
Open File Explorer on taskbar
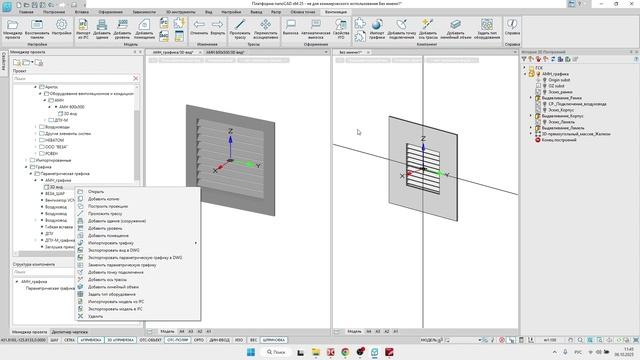(x=316, y=352)
